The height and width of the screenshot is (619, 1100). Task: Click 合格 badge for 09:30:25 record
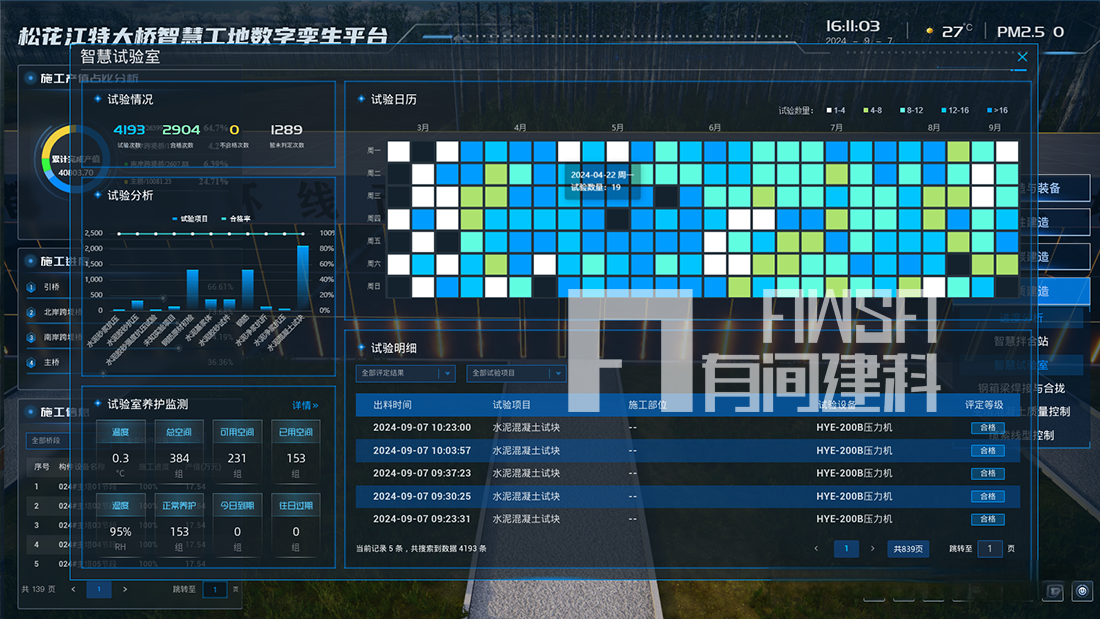click(988, 496)
